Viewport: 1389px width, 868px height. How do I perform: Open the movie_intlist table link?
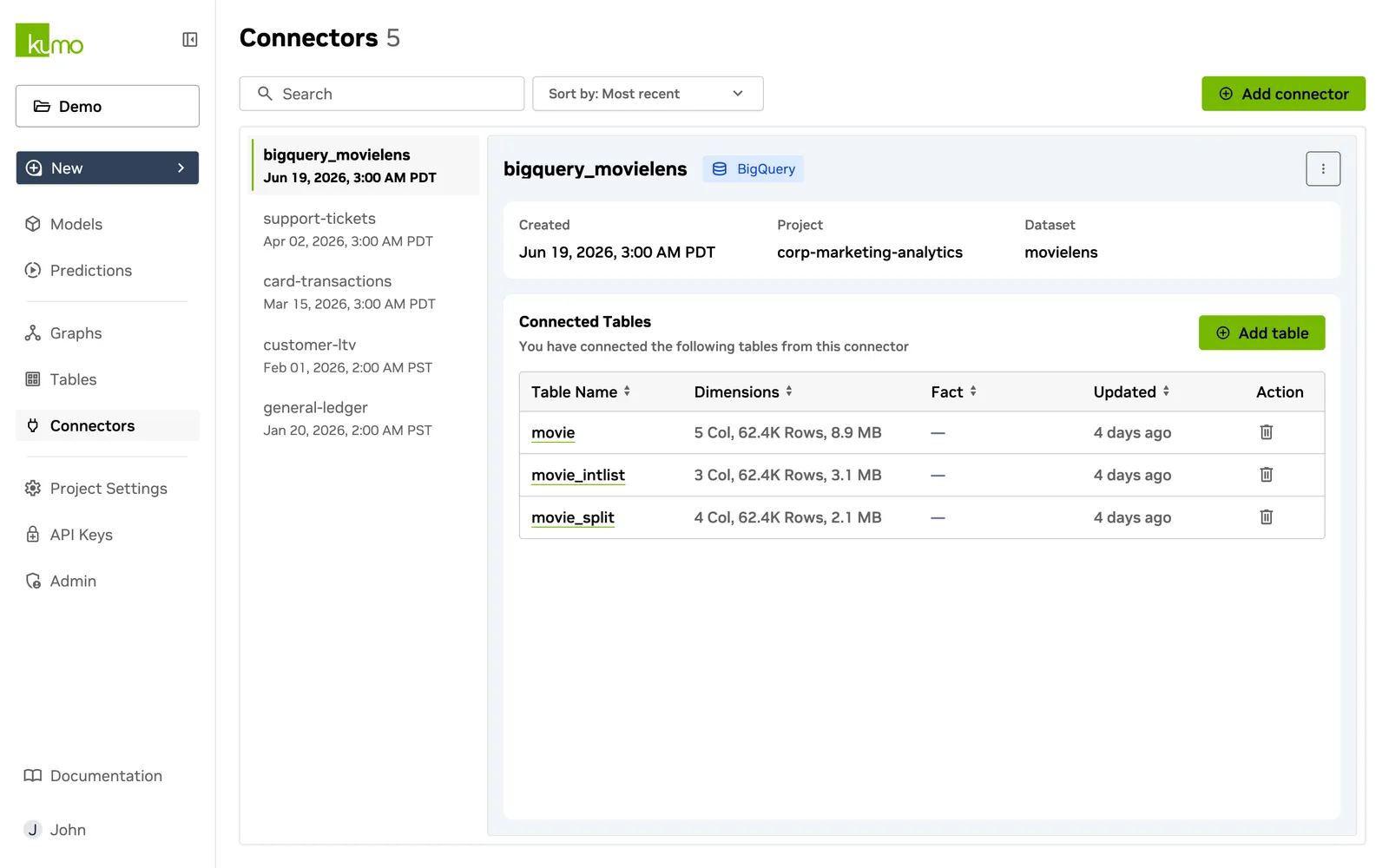click(x=578, y=475)
